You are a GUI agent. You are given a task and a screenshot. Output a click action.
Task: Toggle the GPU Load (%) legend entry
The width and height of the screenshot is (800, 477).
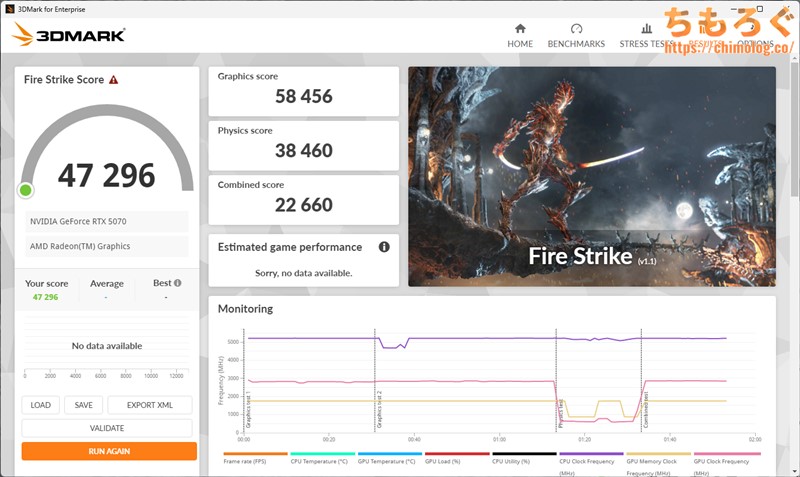[x=457, y=457]
